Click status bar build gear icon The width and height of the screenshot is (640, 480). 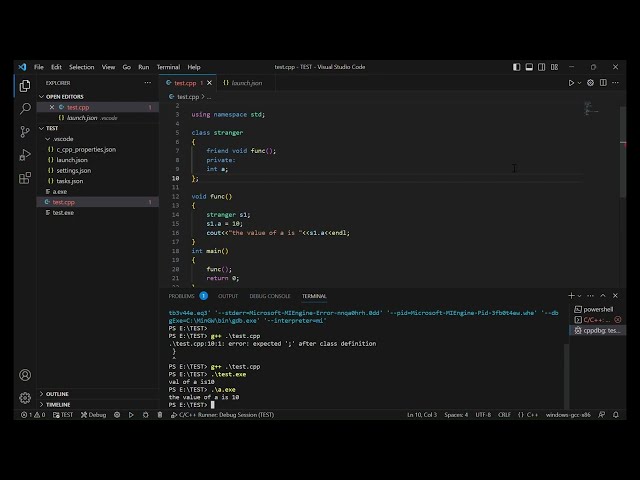point(117,415)
